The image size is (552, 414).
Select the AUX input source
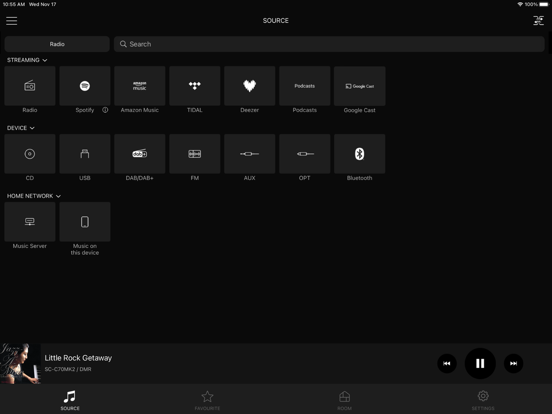[x=250, y=154]
